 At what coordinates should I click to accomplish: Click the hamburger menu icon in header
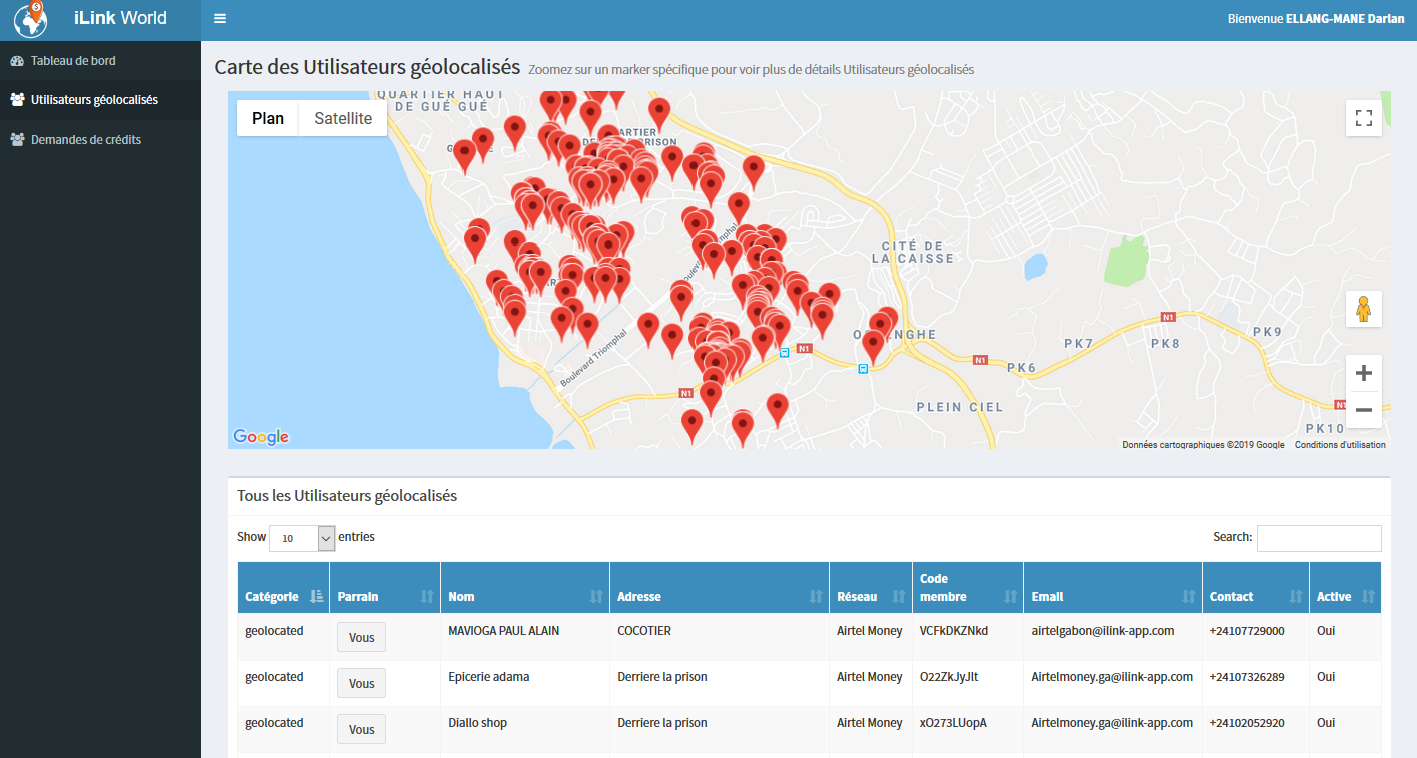tap(220, 19)
